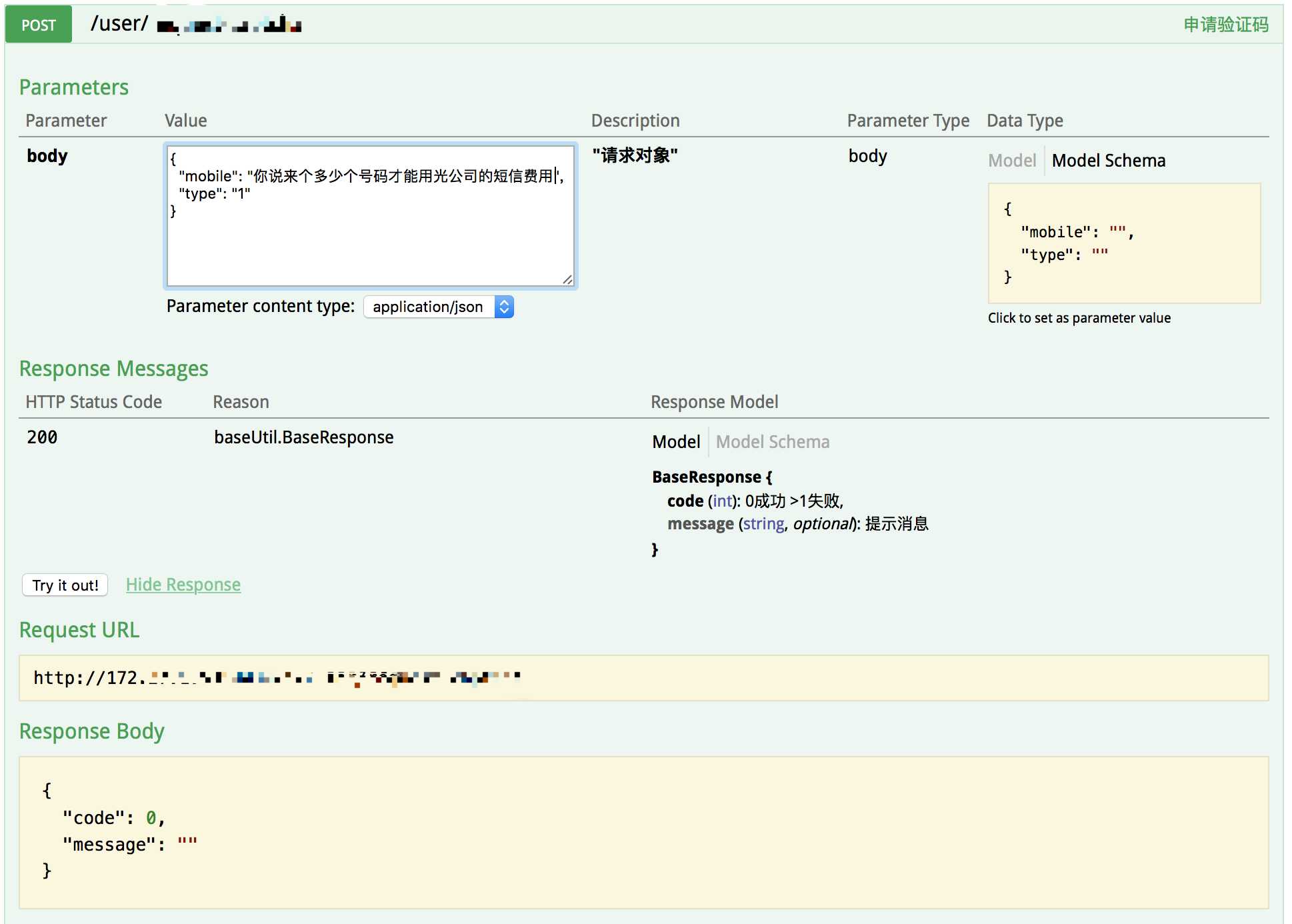Click the Try it out! button
The width and height of the screenshot is (1292, 924).
[65, 585]
